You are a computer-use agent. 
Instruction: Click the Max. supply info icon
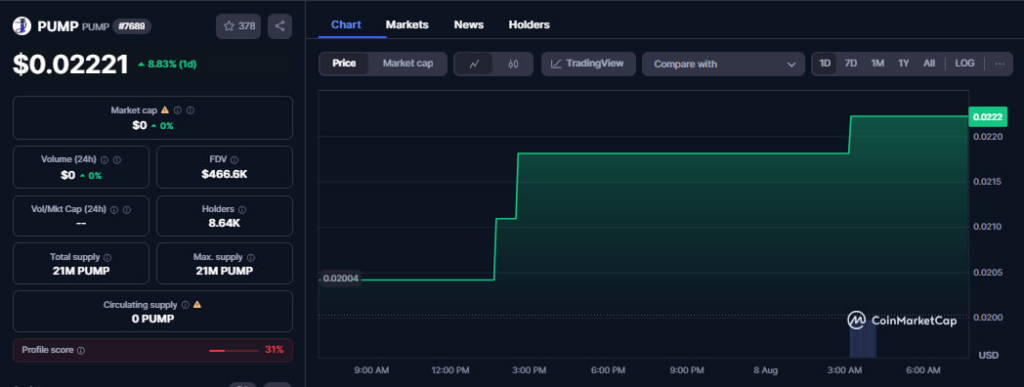pyautogui.click(x=251, y=258)
